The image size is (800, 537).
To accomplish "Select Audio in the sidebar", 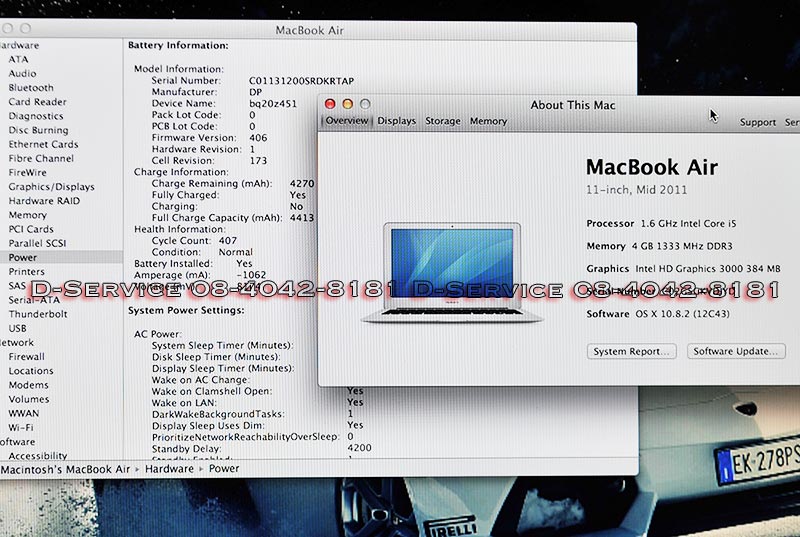I will tap(22, 73).
